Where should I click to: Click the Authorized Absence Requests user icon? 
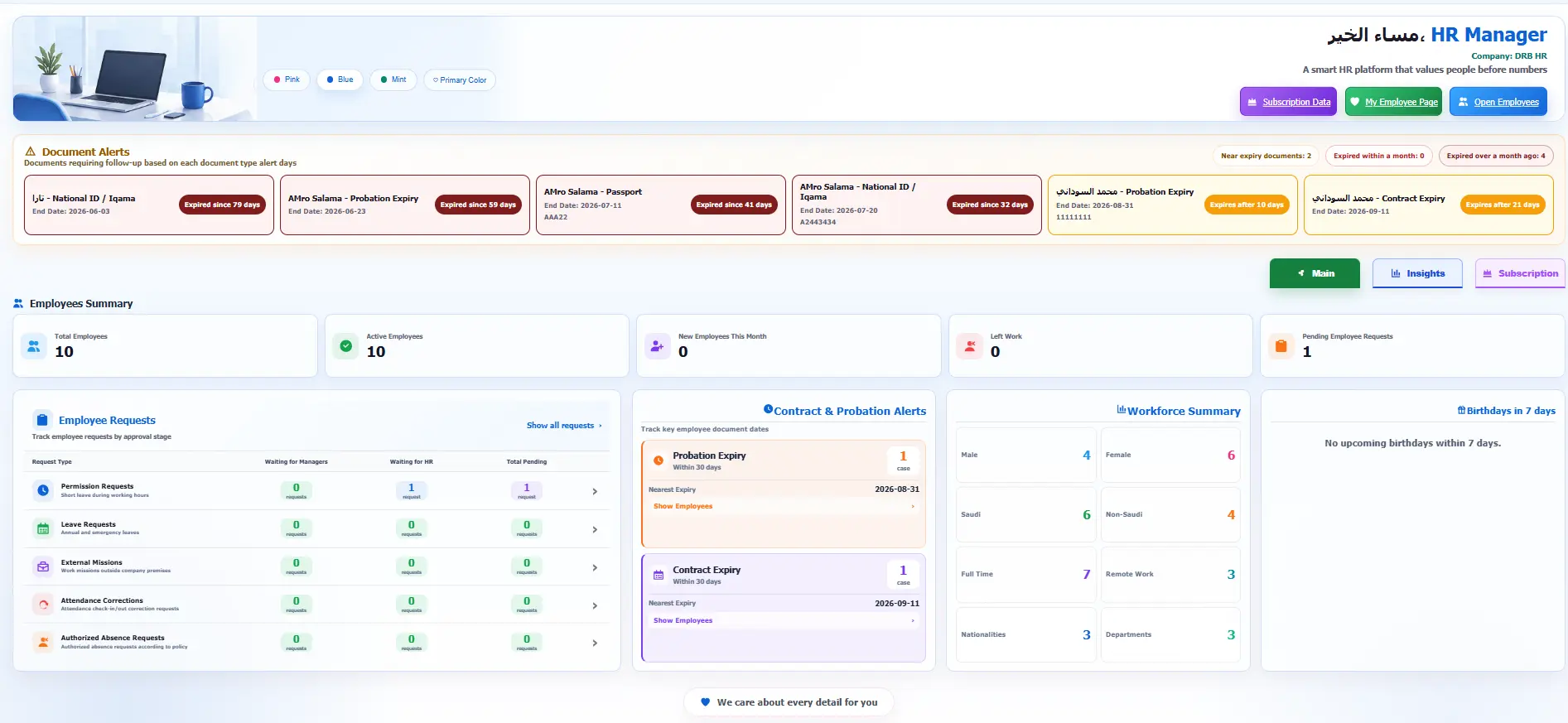click(43, 642)
